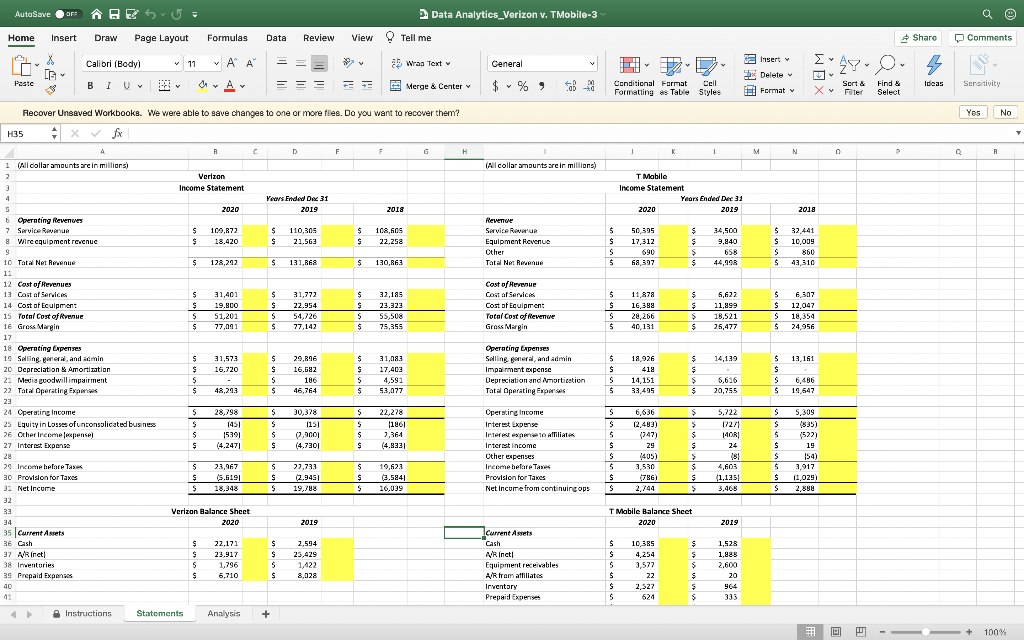This screenshot has height=640, width=1024.
Task: Click the Share button
Action: pyautogui.click(x=918, y=38)
